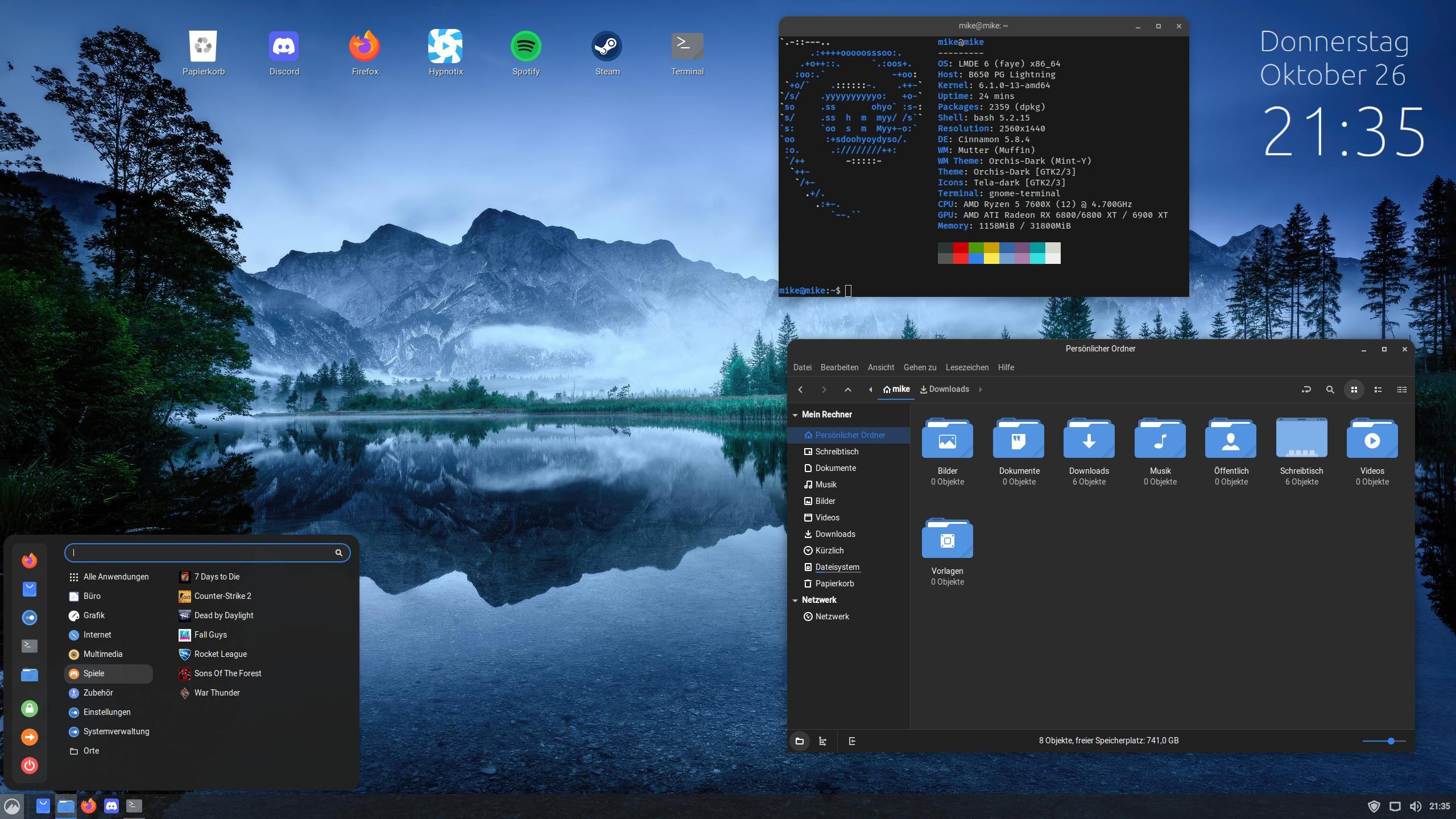Image resolution: width=1456 pixels, height=819 pixels.
Task: Open Counter-Strike 2 from games list
Action: (222, 596)
